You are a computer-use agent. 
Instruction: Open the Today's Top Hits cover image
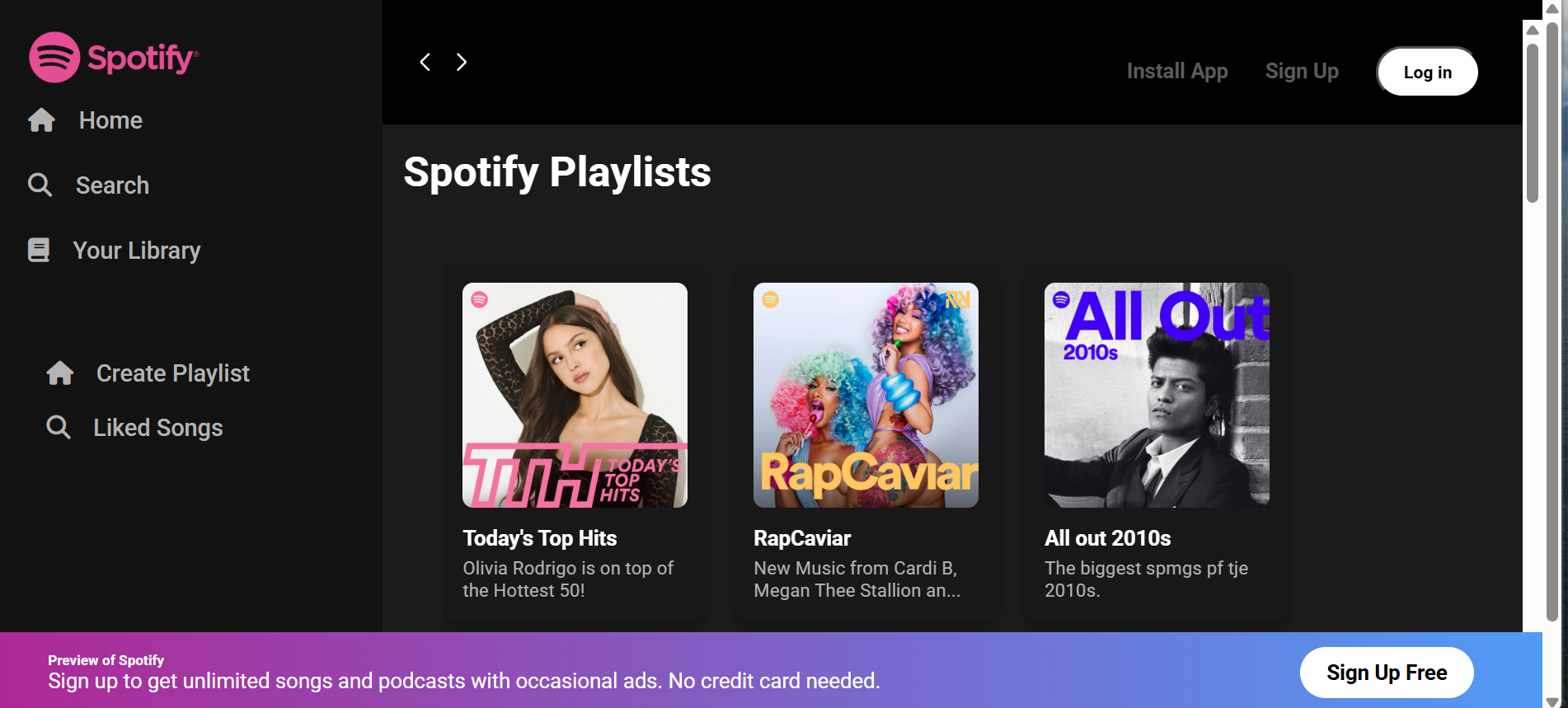click(575, 395)
